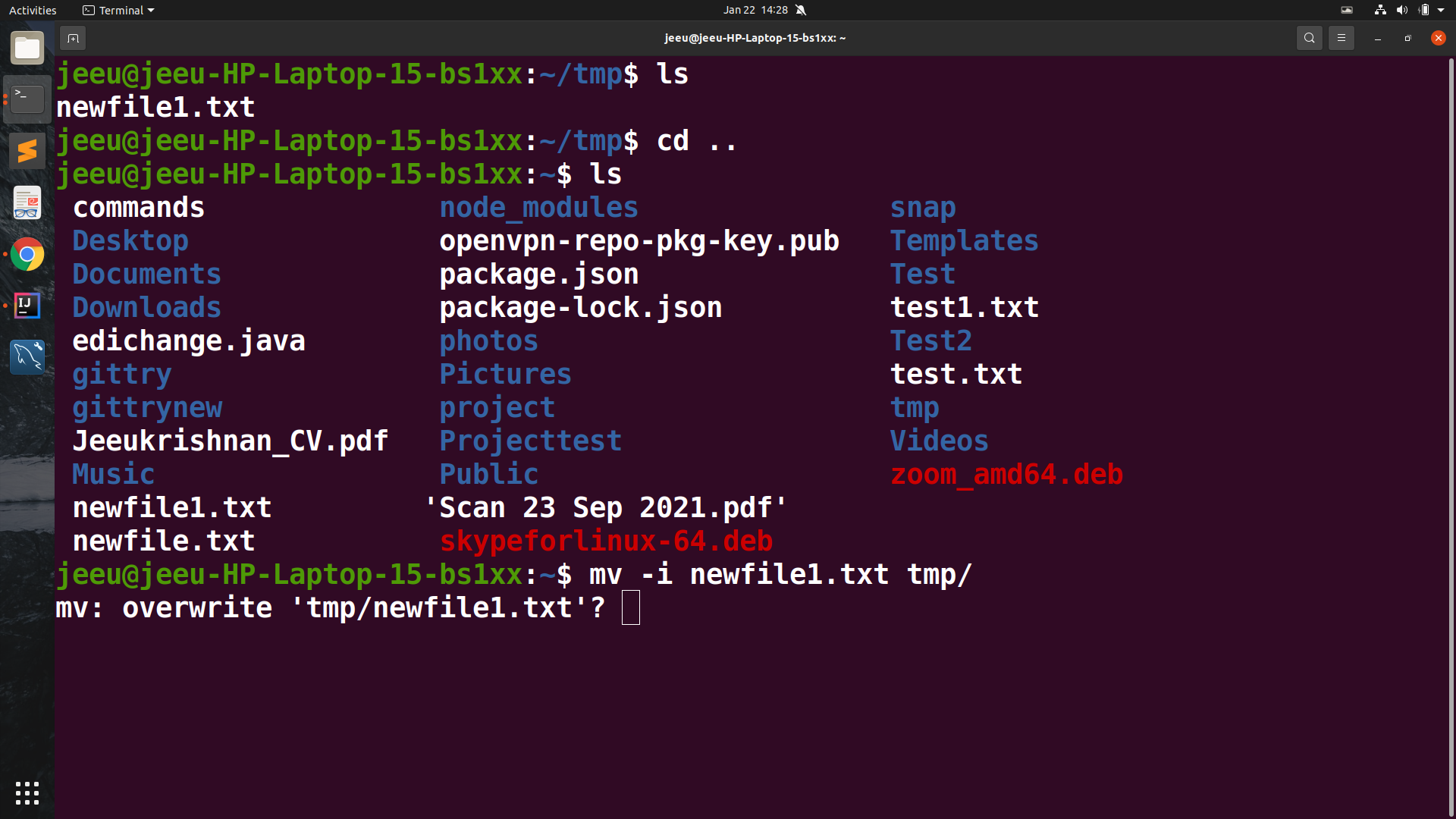The image size is (1456, 819).
Task: Click the search icon in the terminal titlebar
Action: [1310, 38]
